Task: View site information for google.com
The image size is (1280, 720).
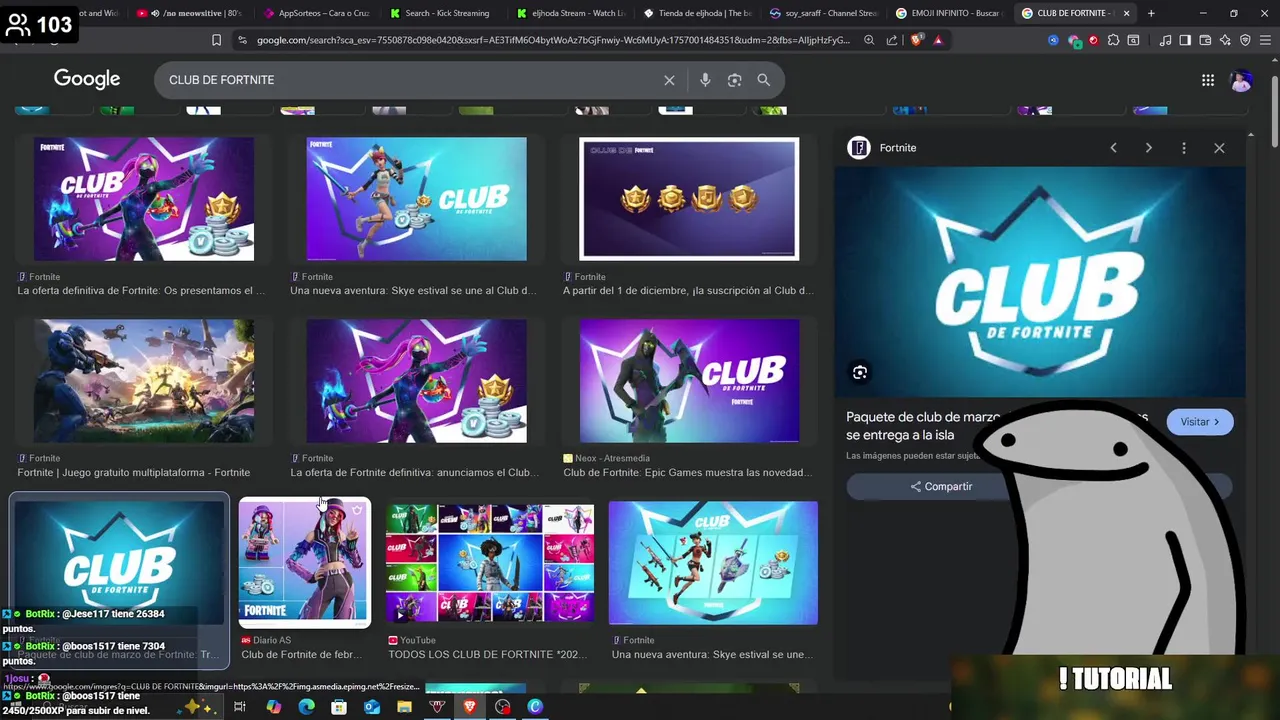Action: pyautogui.click(x=242, y=40)
